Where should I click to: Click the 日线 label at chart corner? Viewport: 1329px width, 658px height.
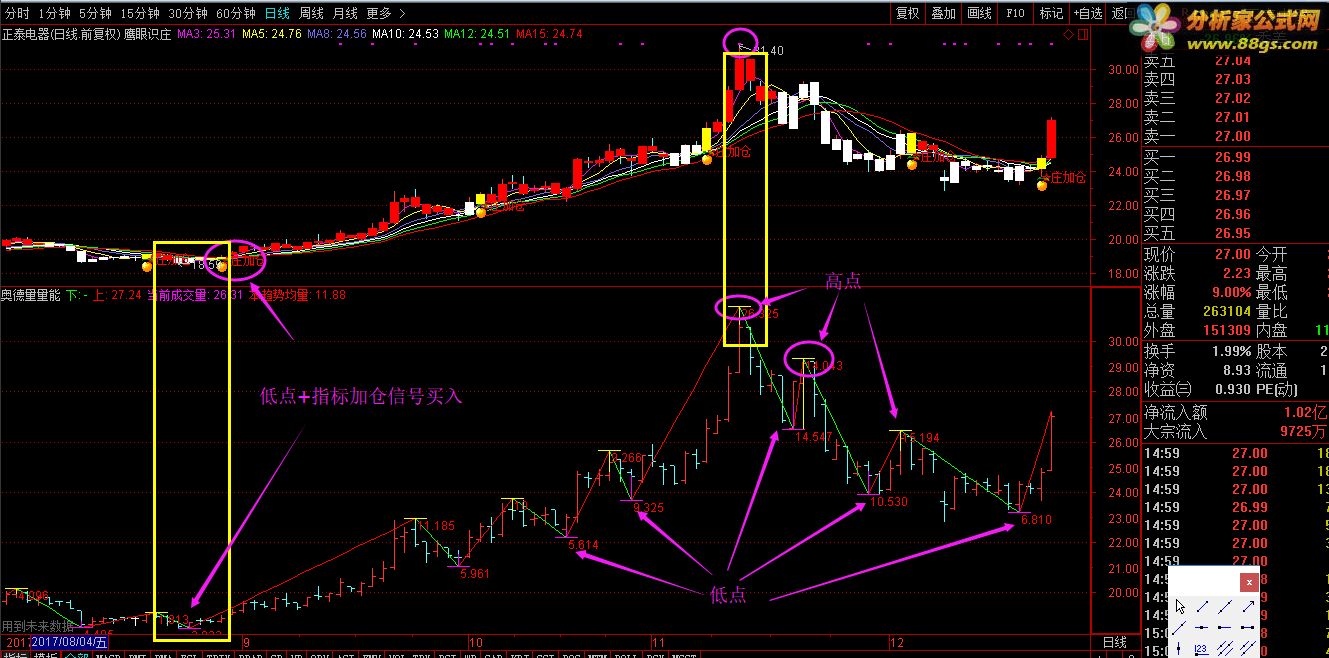[1114, 641]
